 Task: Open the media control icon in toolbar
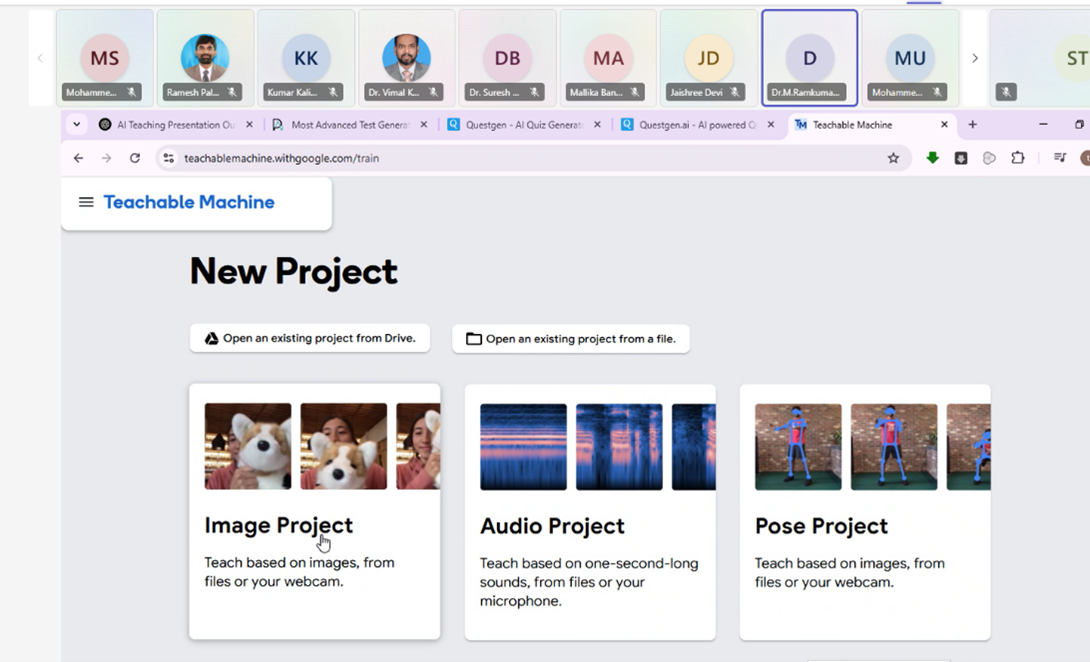(1060, 158)
